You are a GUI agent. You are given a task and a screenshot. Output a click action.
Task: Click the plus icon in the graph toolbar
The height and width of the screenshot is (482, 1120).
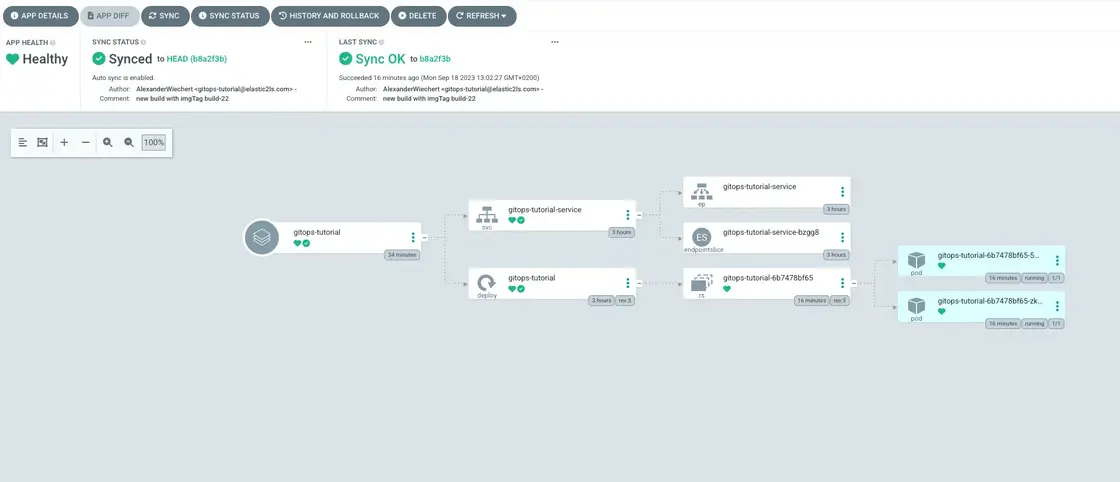[x=64, y=143]
